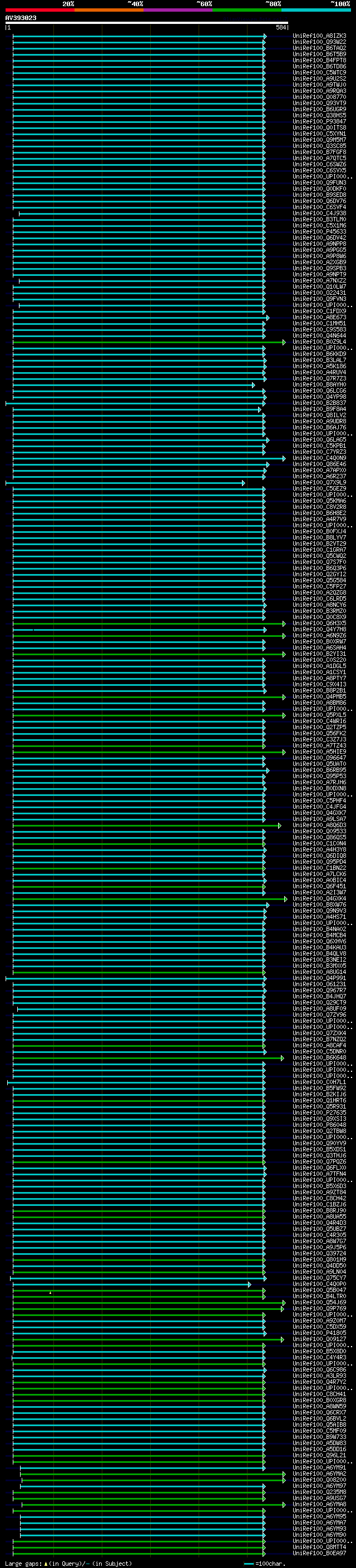Select the UniRef100_Q3SC85 label
The height and width of the screenshot is (1568, 356).
319,146
